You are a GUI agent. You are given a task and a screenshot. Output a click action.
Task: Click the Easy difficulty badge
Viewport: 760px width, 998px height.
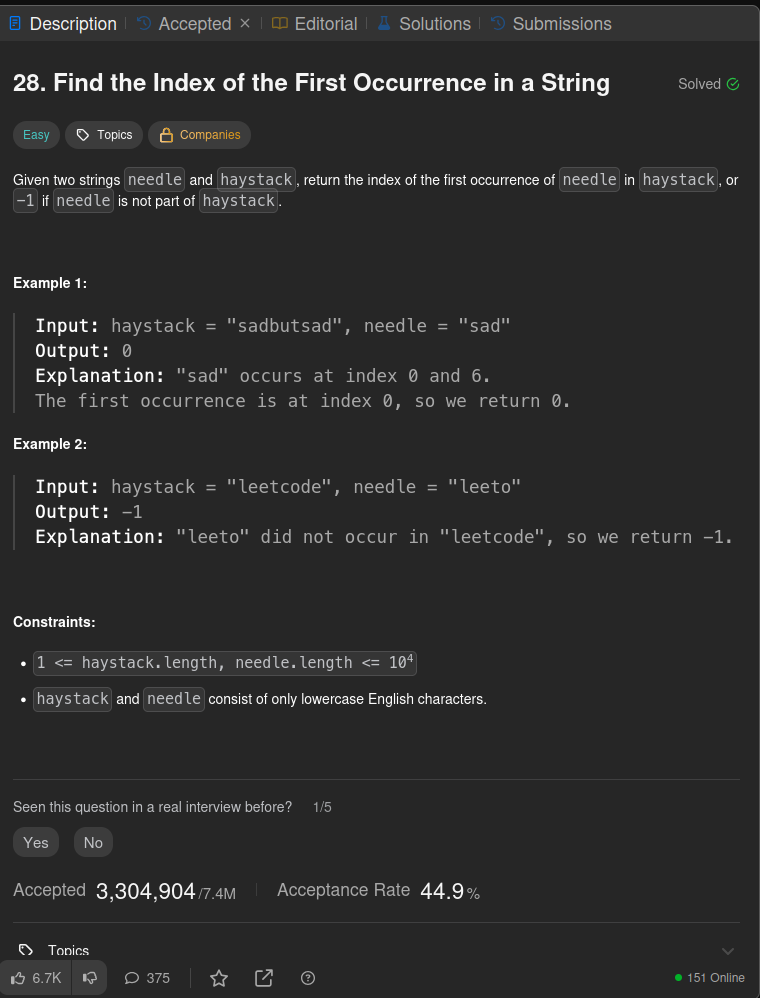(36, 135)
